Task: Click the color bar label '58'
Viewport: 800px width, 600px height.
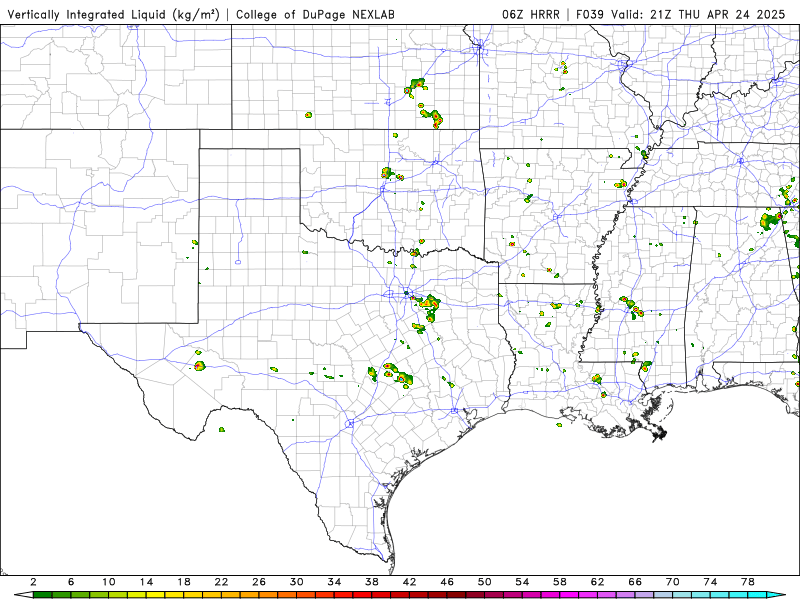Action: (x=560, y=582)
